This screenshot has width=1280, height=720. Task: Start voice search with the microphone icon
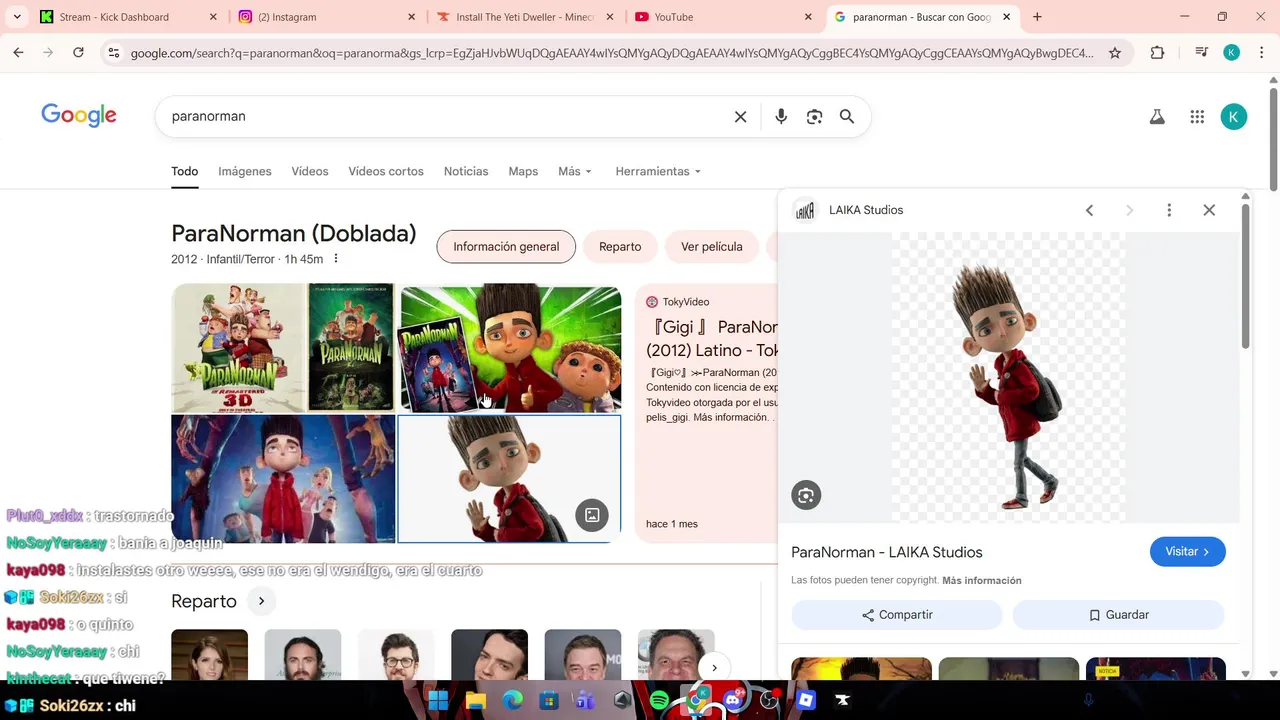coord(781,117)
